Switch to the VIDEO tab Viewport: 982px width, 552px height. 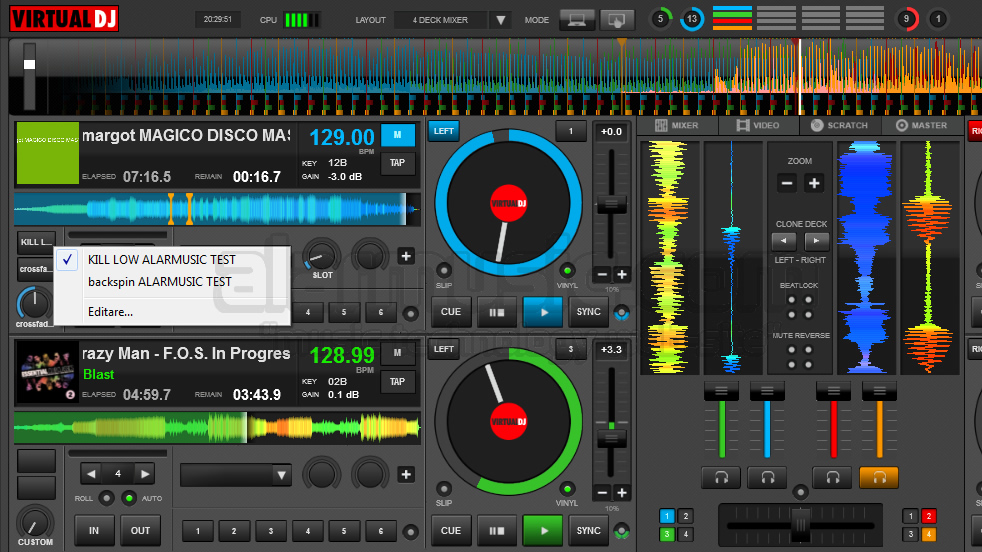(758, 125)
